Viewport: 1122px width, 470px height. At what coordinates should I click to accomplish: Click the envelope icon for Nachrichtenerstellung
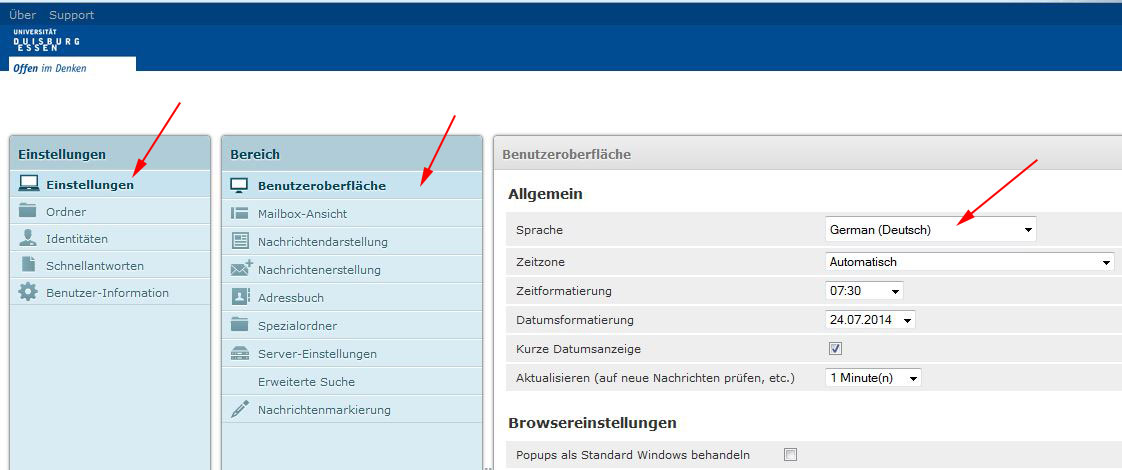point(241,269)
